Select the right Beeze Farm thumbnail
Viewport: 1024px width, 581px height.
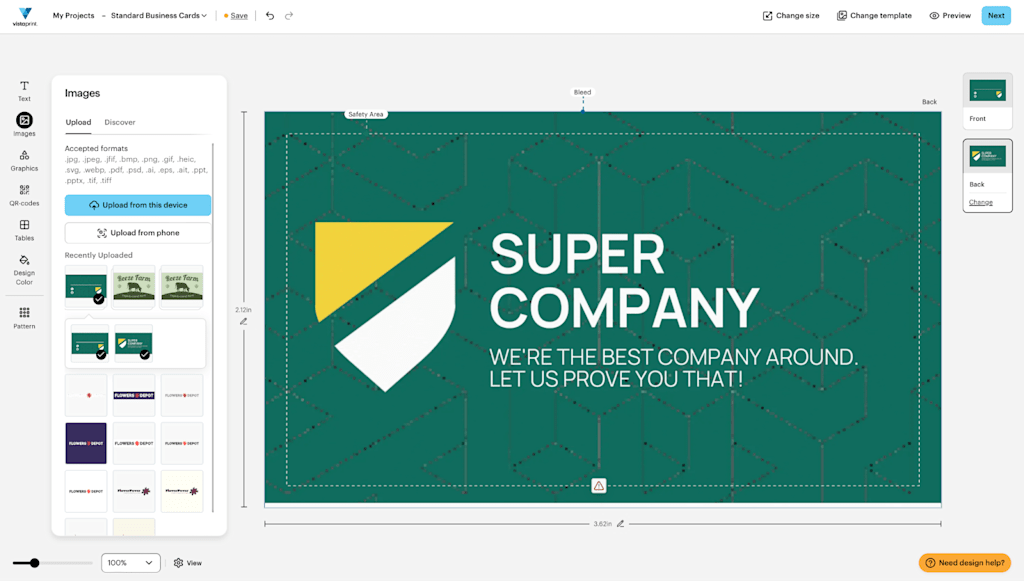pyautogui.click(x=182, y=287)
